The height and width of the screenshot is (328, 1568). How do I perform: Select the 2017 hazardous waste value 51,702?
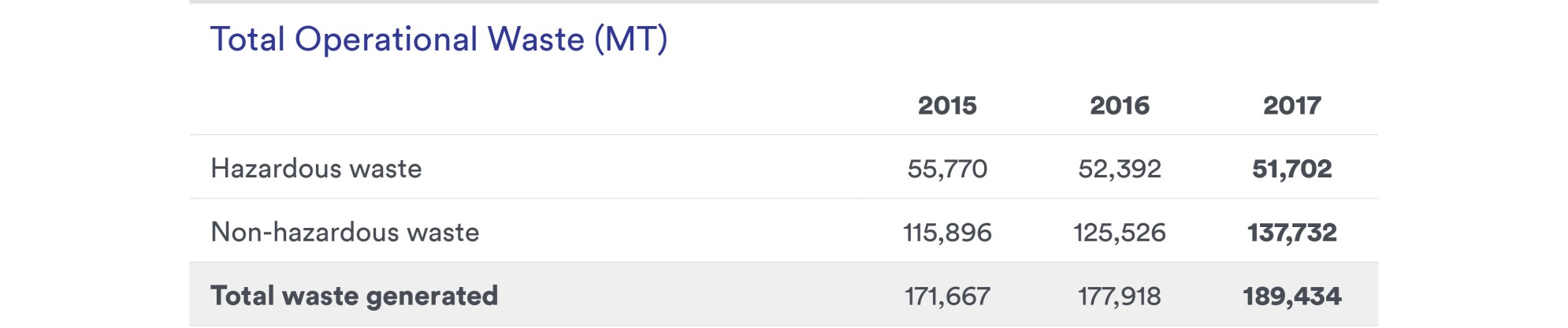click(1292, 169)
